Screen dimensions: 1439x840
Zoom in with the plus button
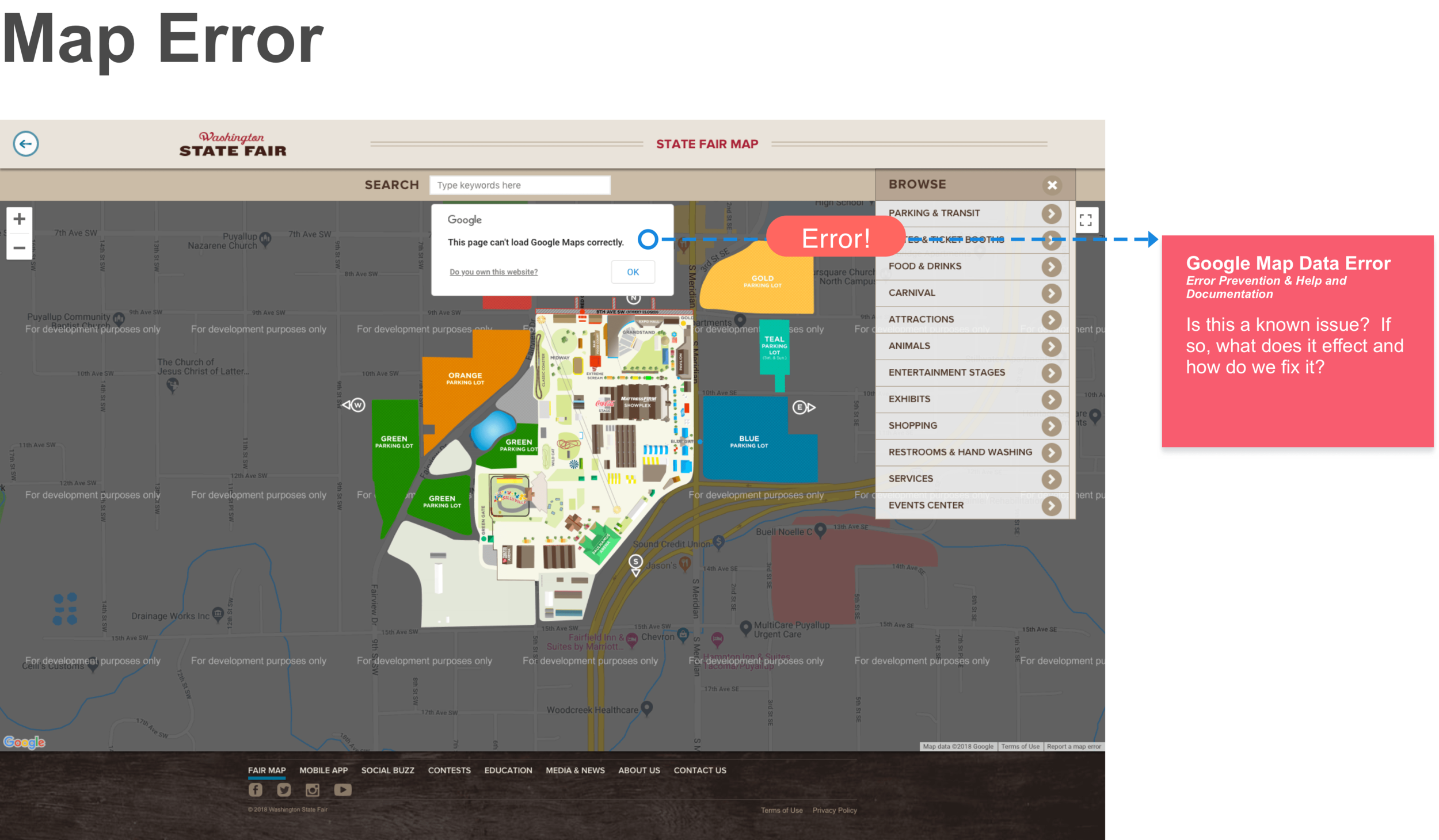coord(19,219)
